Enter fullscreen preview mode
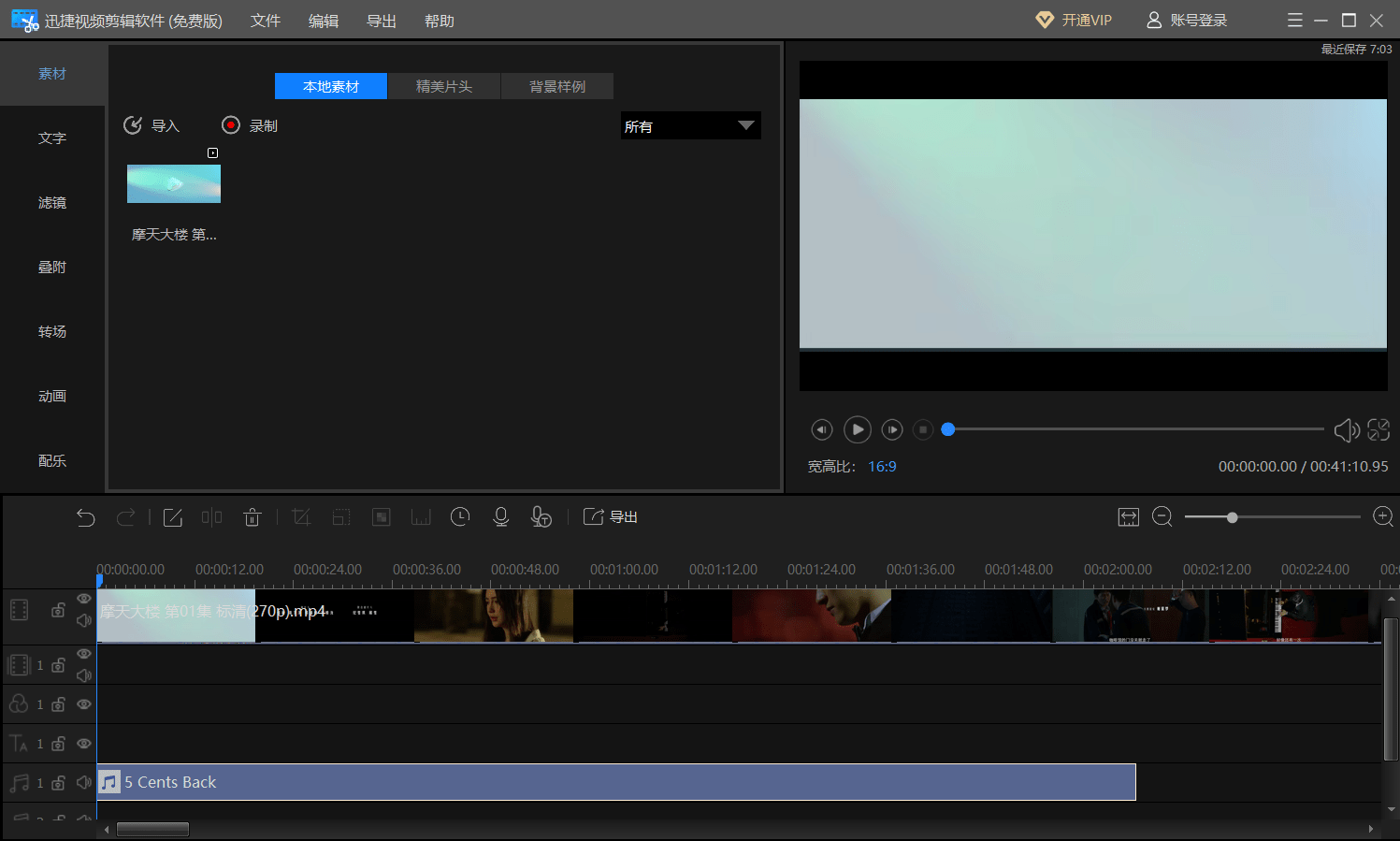Screen dimensions: 1400x841 tap(1378, 429)
